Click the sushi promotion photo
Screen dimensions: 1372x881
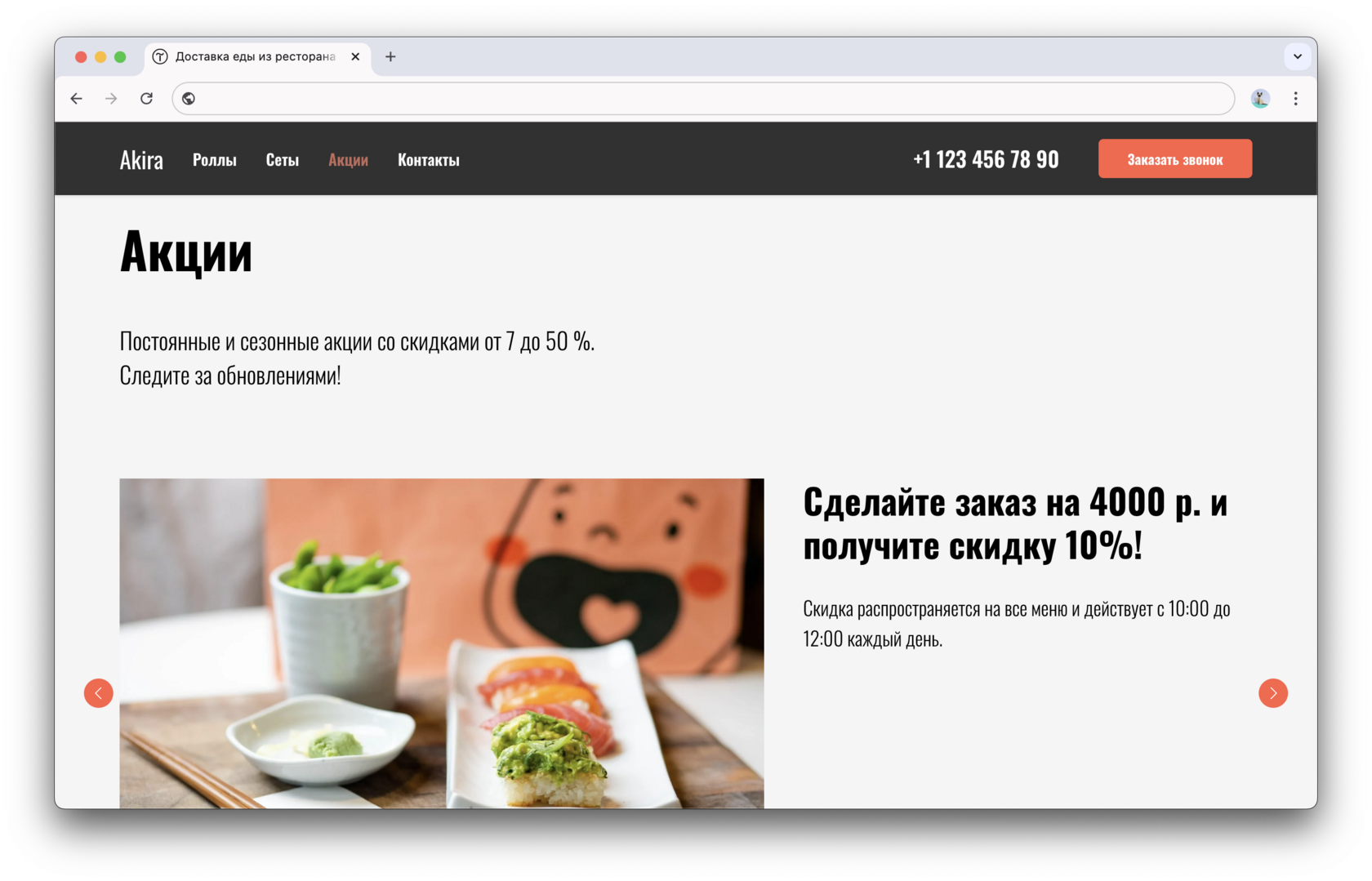pyautogui.click(x=442, y=643)
